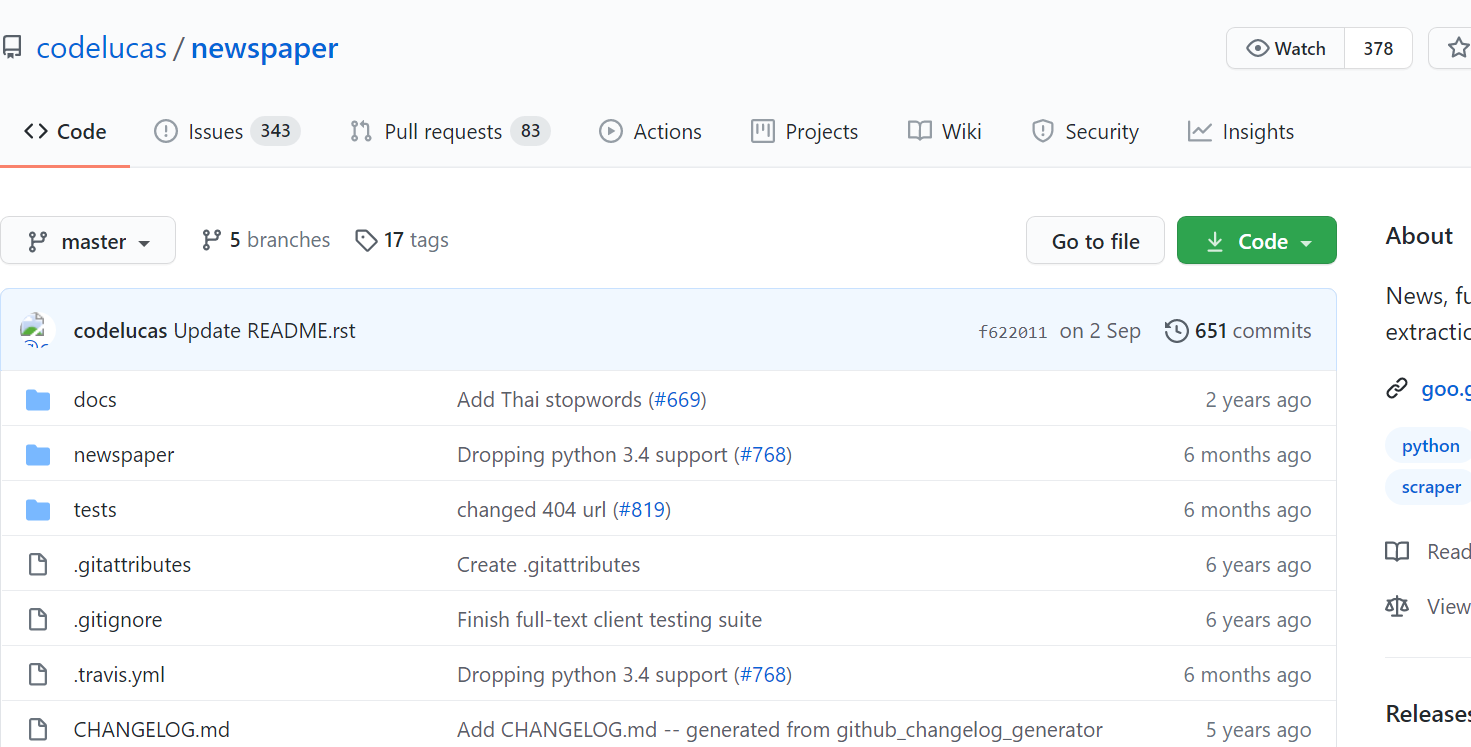Open commit hash f622011
The height and width of the screenshot is (747, 1471).
[1013, 332]
